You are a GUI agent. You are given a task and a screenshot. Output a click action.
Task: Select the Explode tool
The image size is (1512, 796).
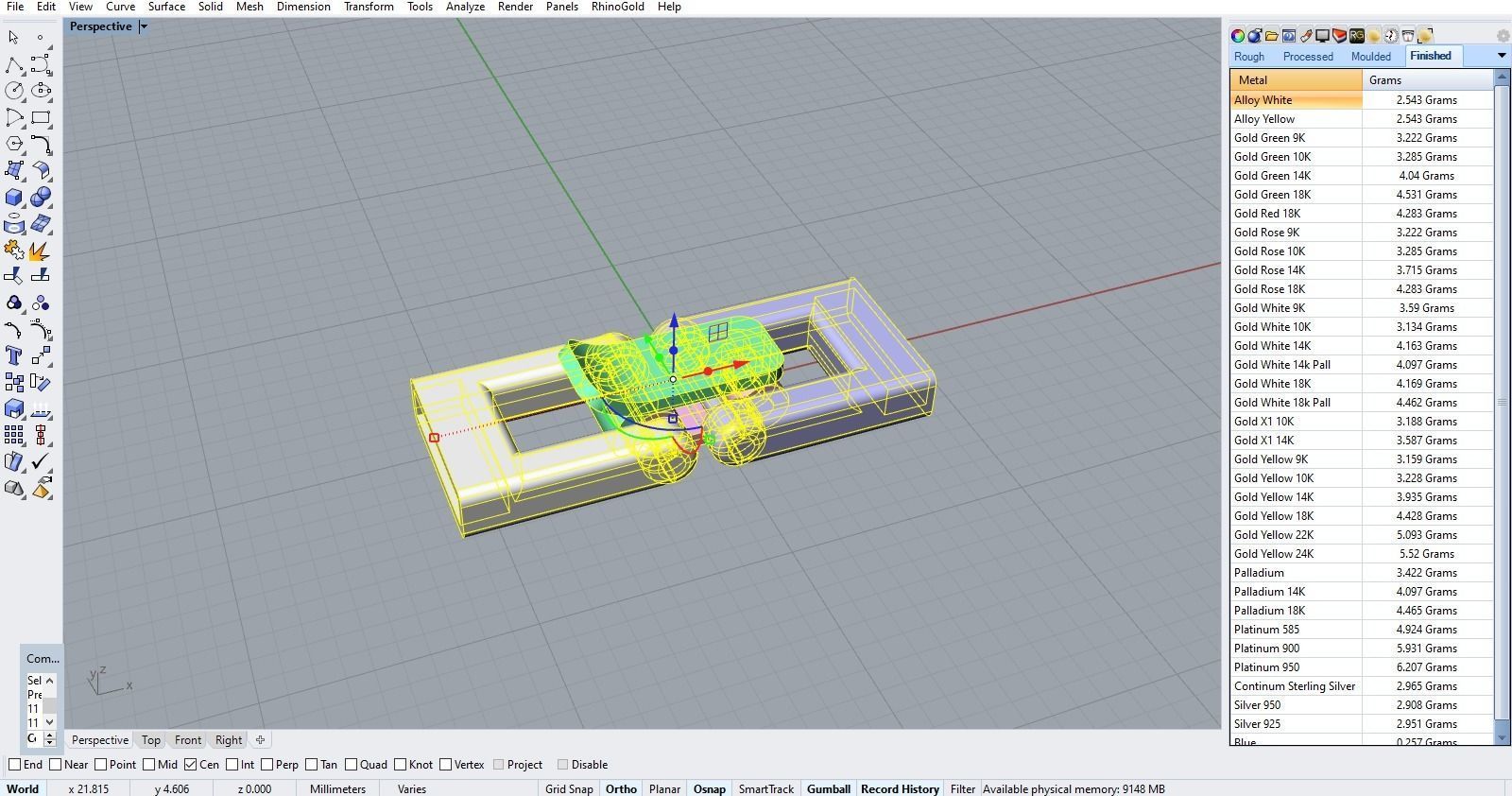pos(41,251)
